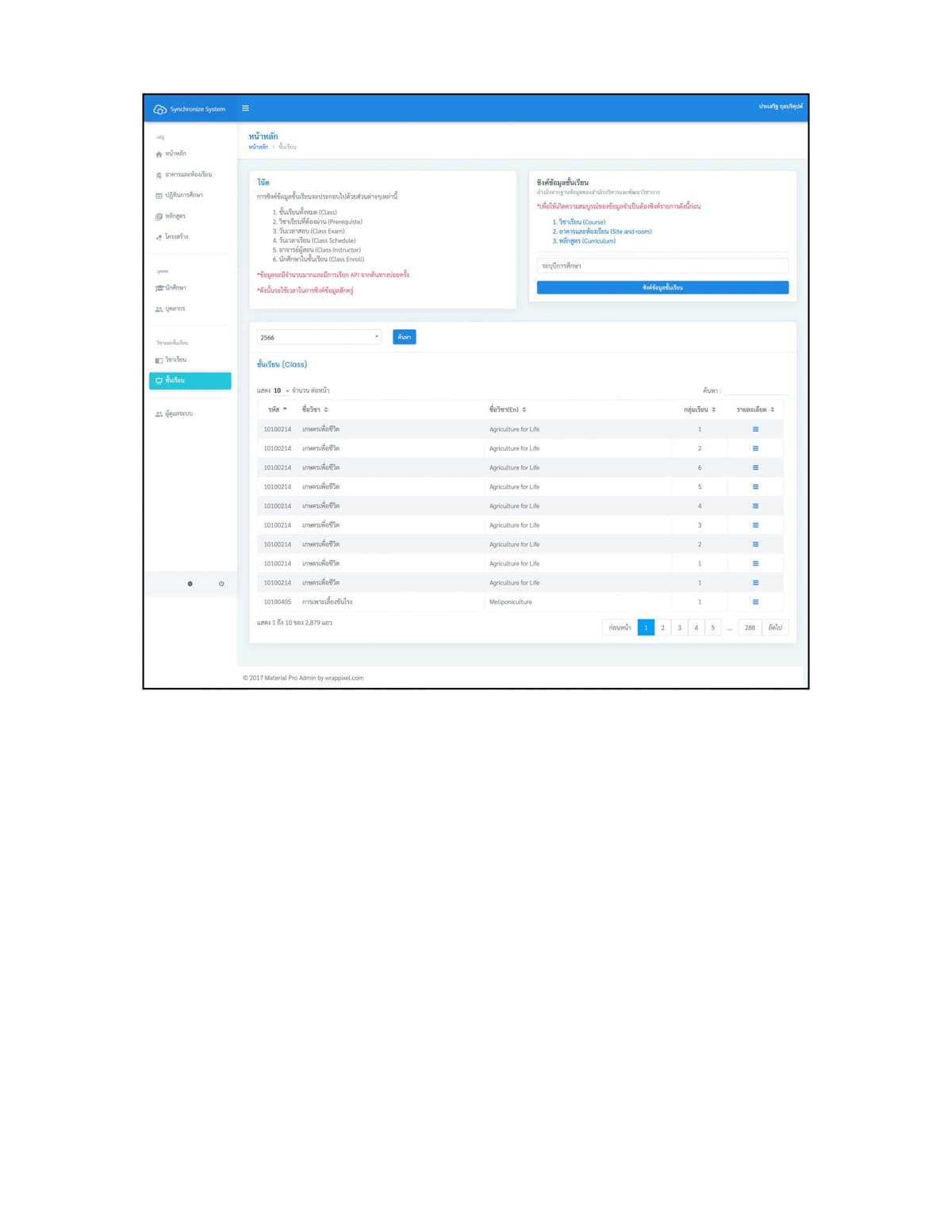Select the course code cell 10100405
This screenshot has height=1232, width=952.
pyautogui.click(x=278, y=602)
